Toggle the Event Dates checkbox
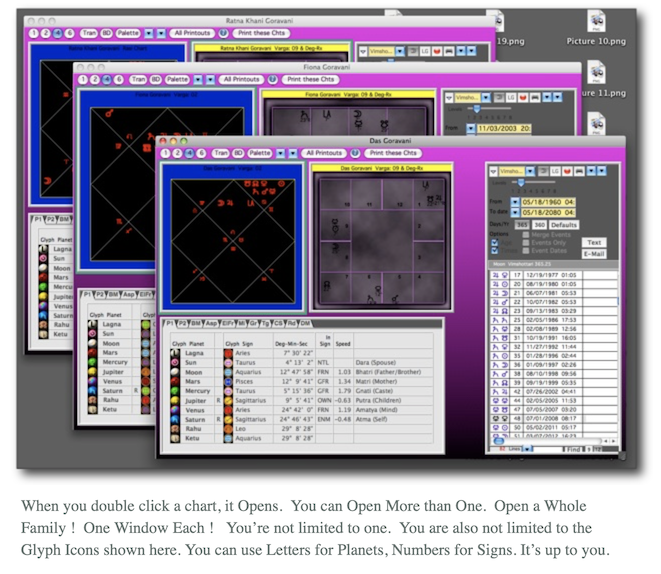Image resolution: width=661 pixels, height=574 pixels. pyautogui.click(x=523, y=250)
